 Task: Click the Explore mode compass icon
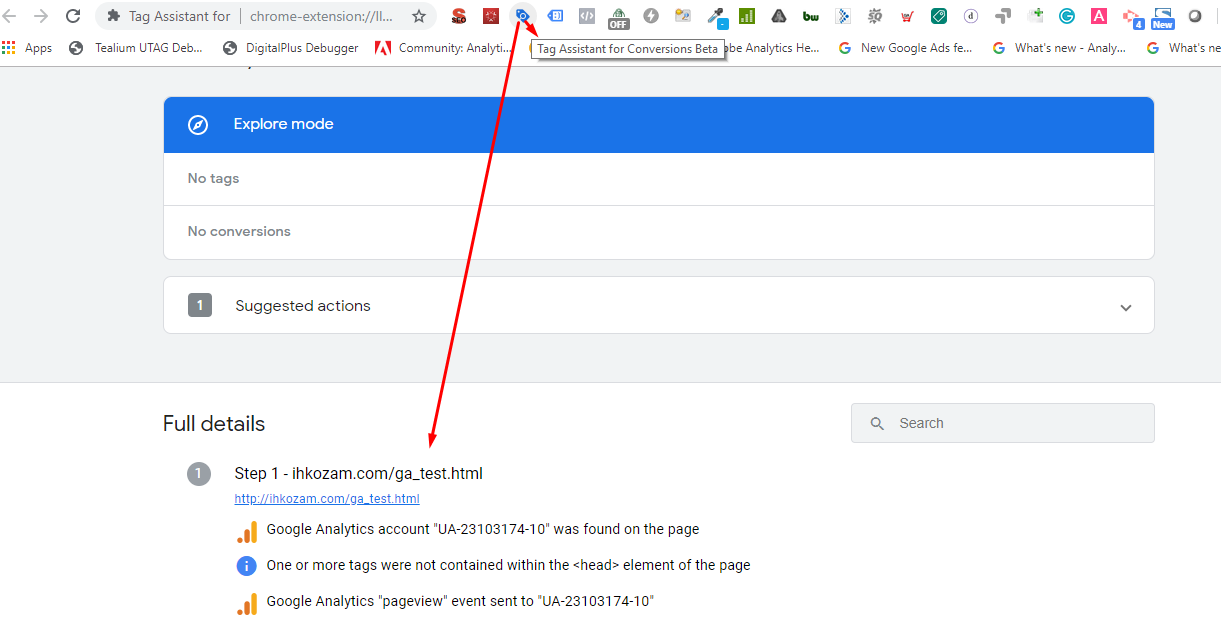pos(198,125)
